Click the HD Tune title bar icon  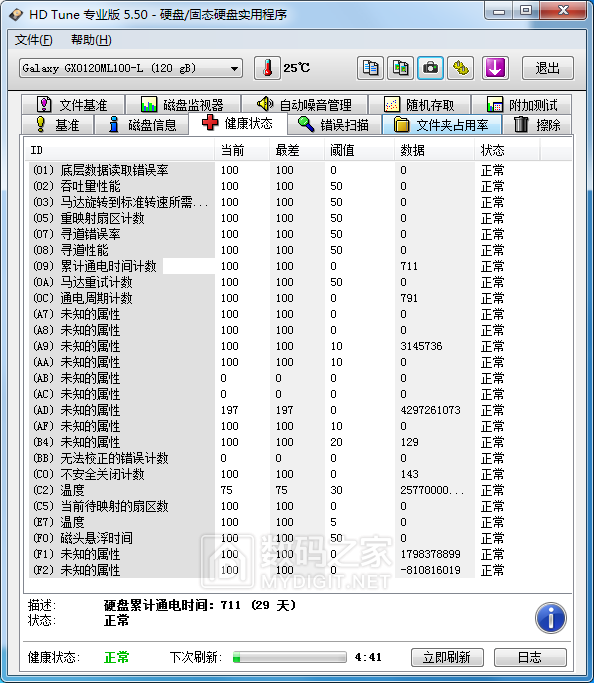tap(16, 14)
